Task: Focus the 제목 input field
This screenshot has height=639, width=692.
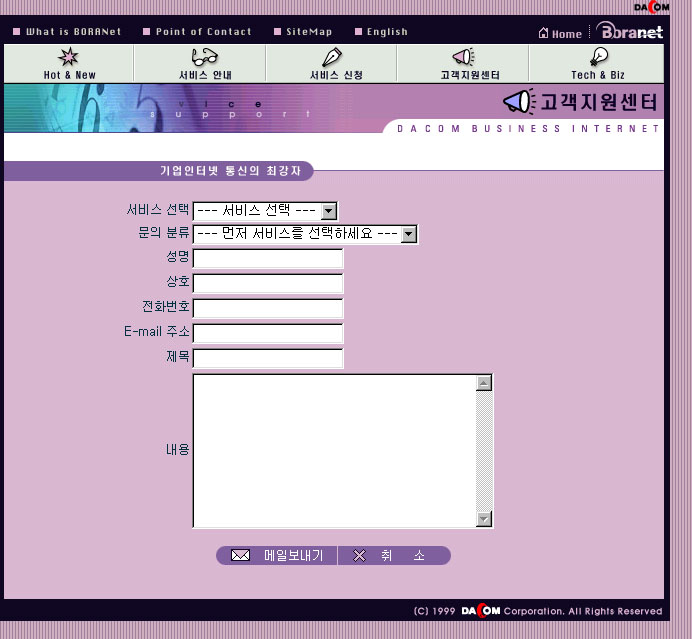Action: pyautogui.click(x=268, y=358)
